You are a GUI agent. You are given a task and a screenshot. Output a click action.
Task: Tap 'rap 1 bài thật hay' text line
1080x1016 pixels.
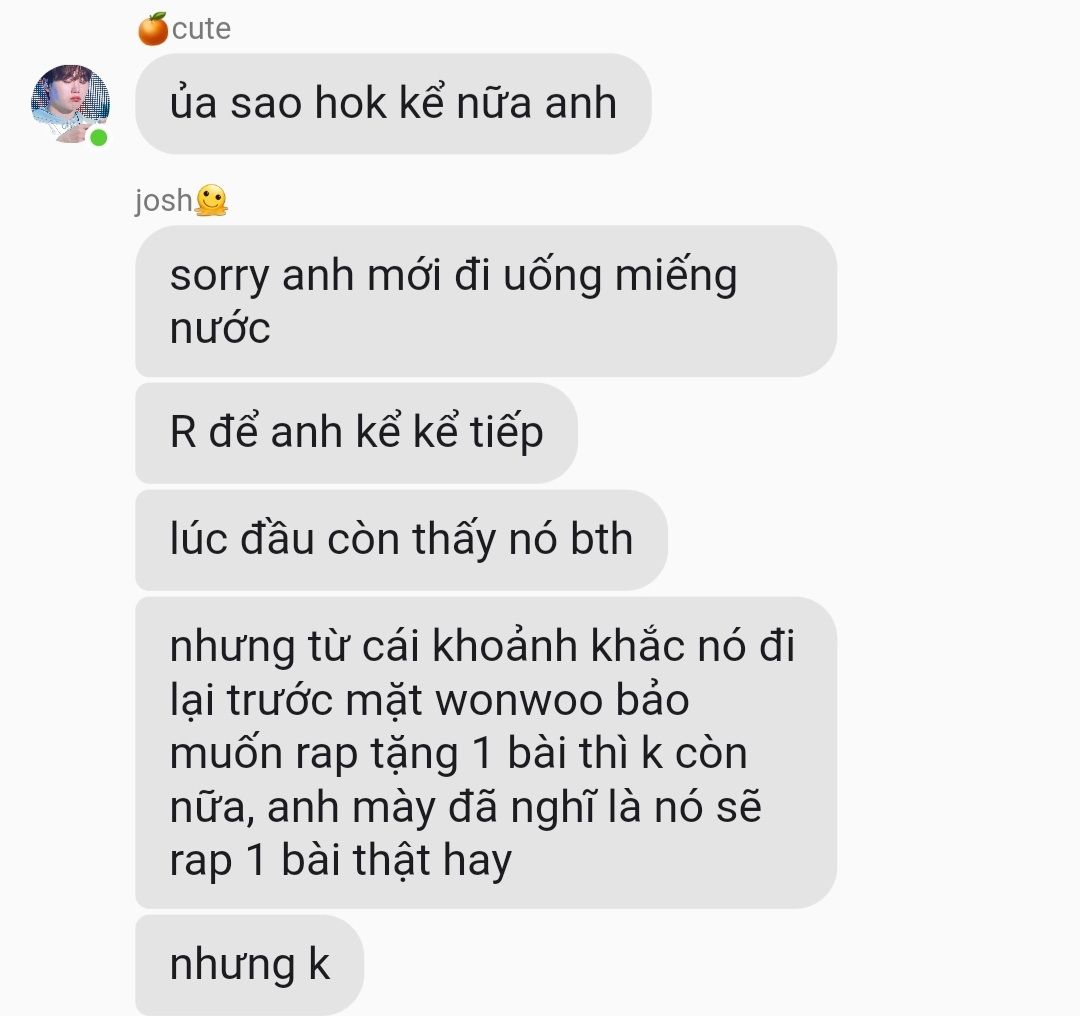(x=341, y=861)
